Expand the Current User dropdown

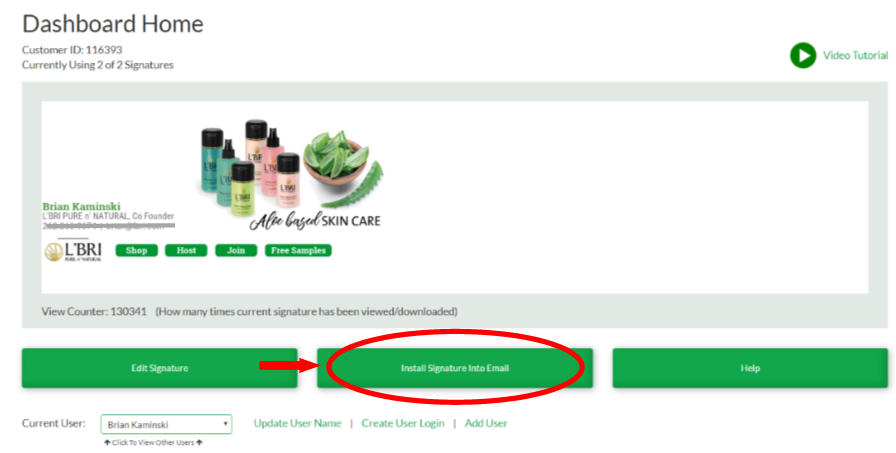pyautogui.click(x=166, y=424)
